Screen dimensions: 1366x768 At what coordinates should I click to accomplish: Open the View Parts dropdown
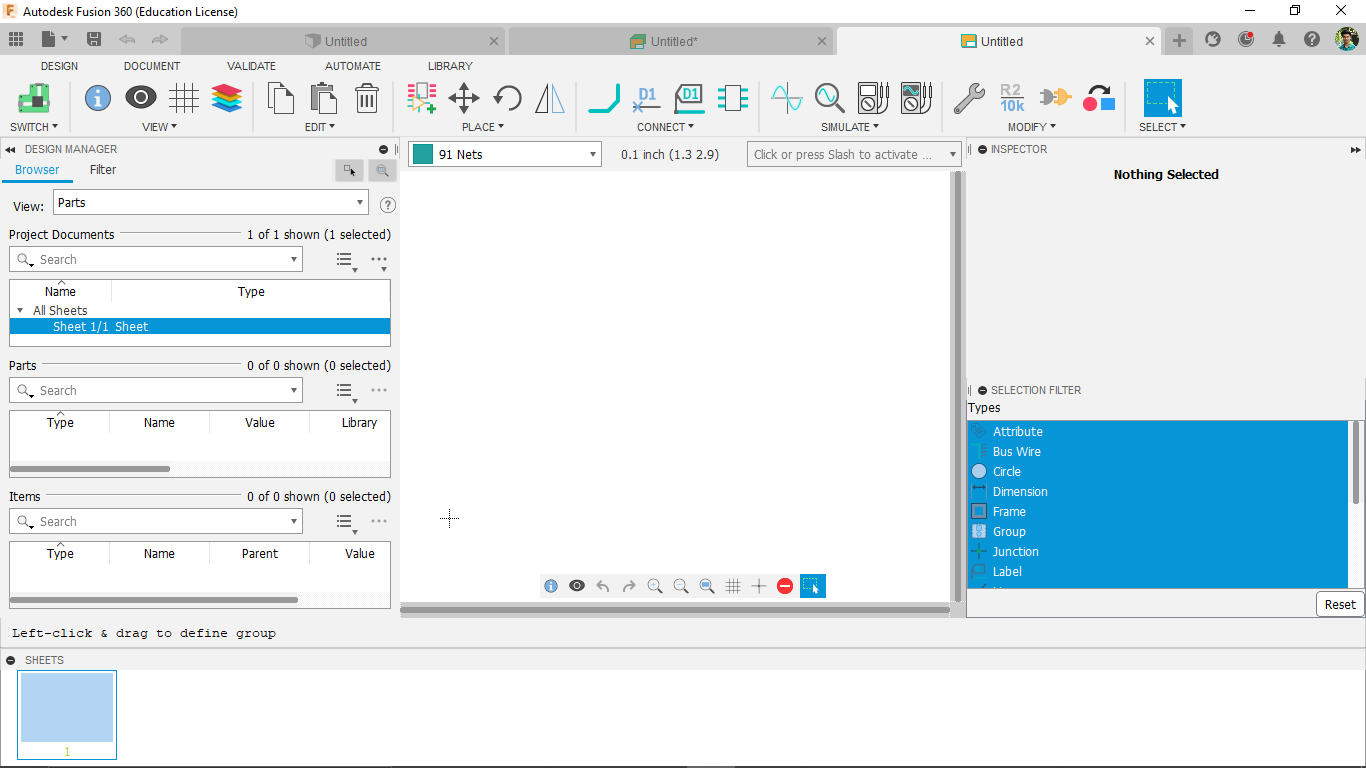tap(211, 203)
